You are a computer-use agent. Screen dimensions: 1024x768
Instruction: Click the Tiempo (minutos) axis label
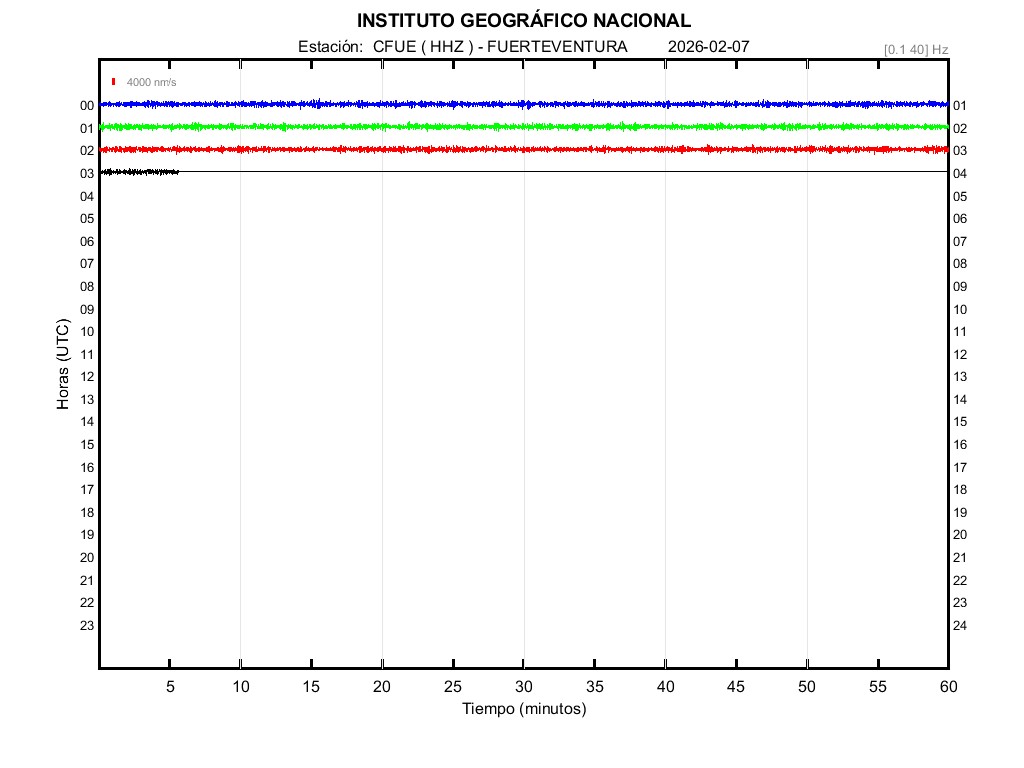coord(523,709)
